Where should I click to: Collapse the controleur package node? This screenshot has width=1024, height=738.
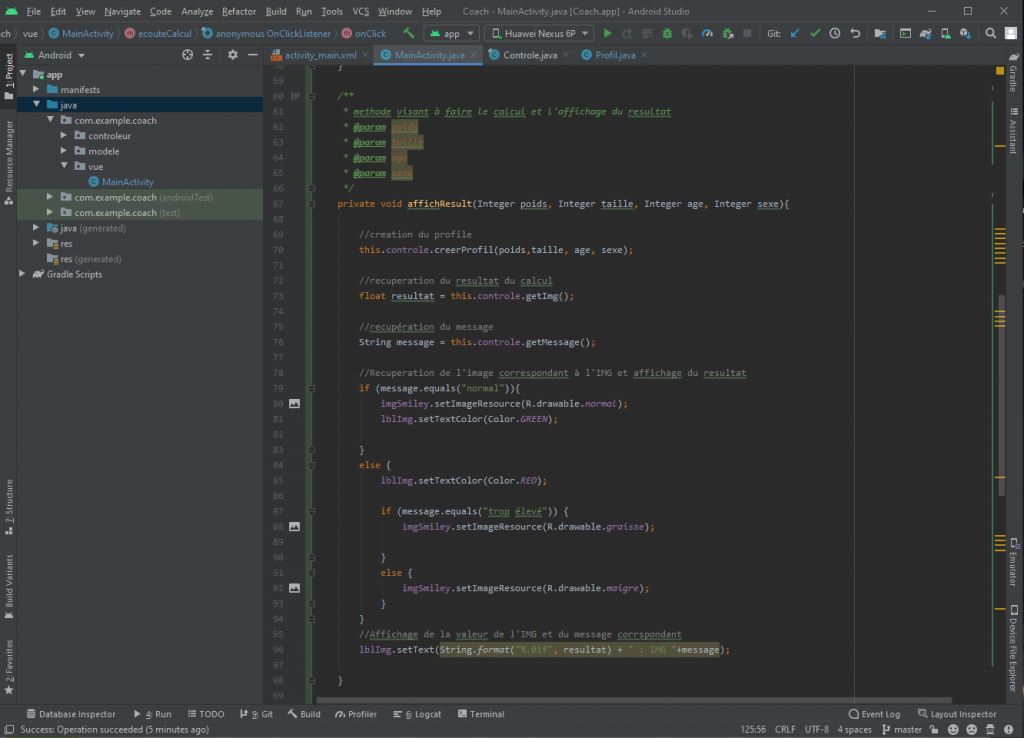[64, 136]
